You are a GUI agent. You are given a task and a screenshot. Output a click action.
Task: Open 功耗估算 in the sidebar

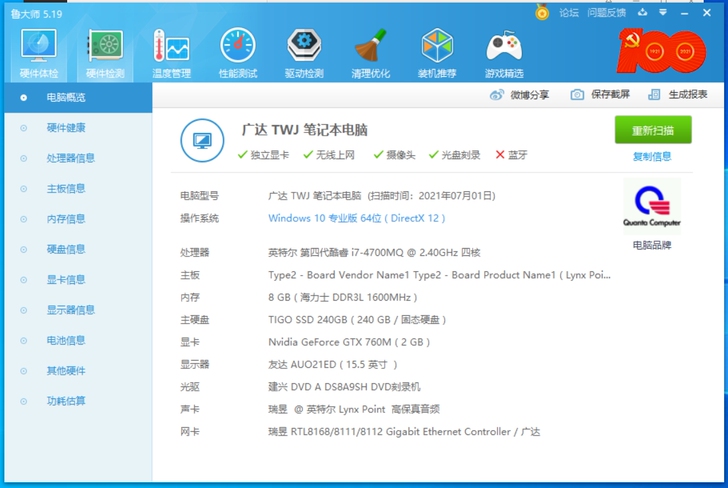[x=66, y=401]
